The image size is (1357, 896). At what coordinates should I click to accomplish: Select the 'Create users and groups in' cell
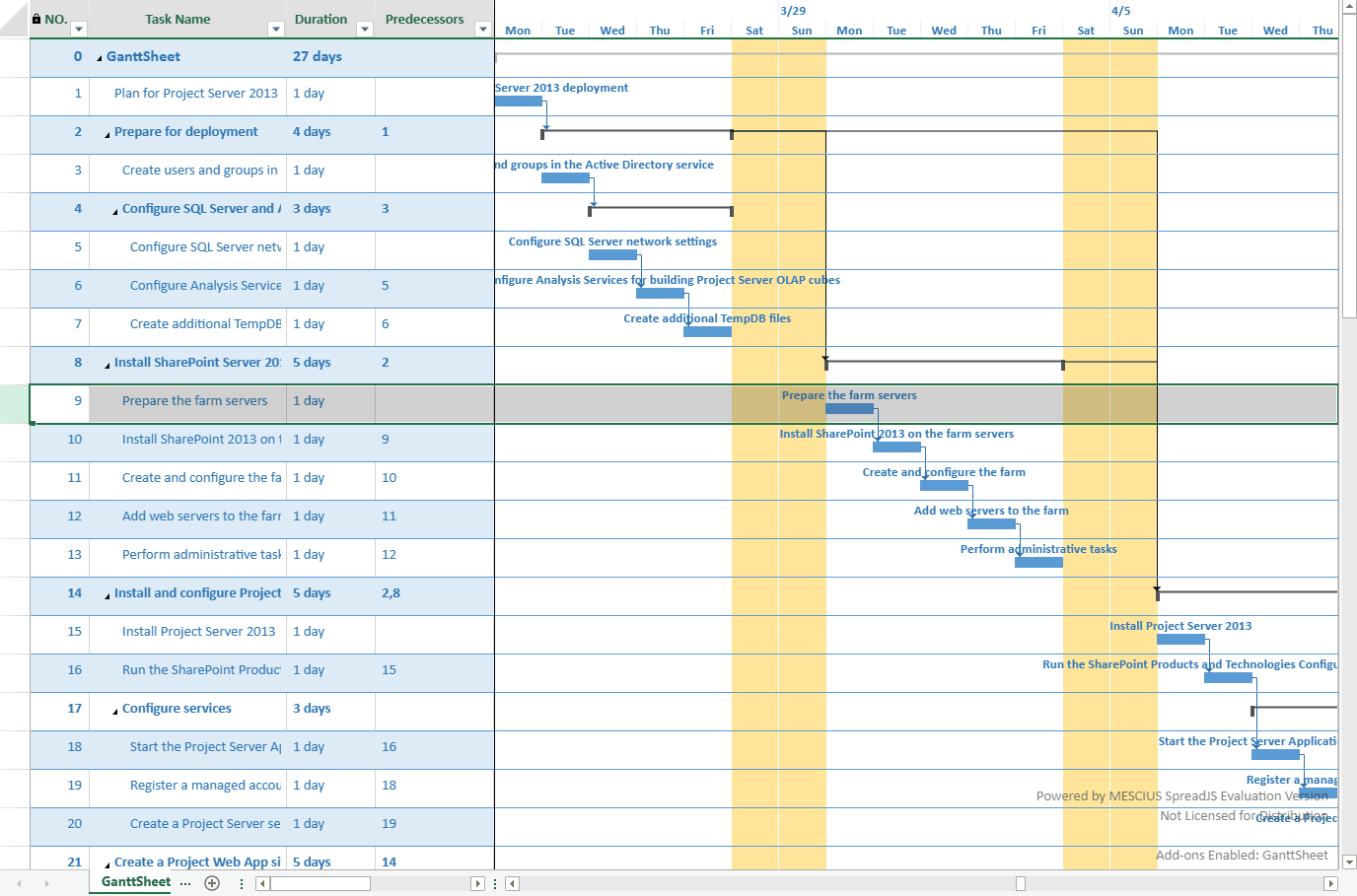point(187,172)
